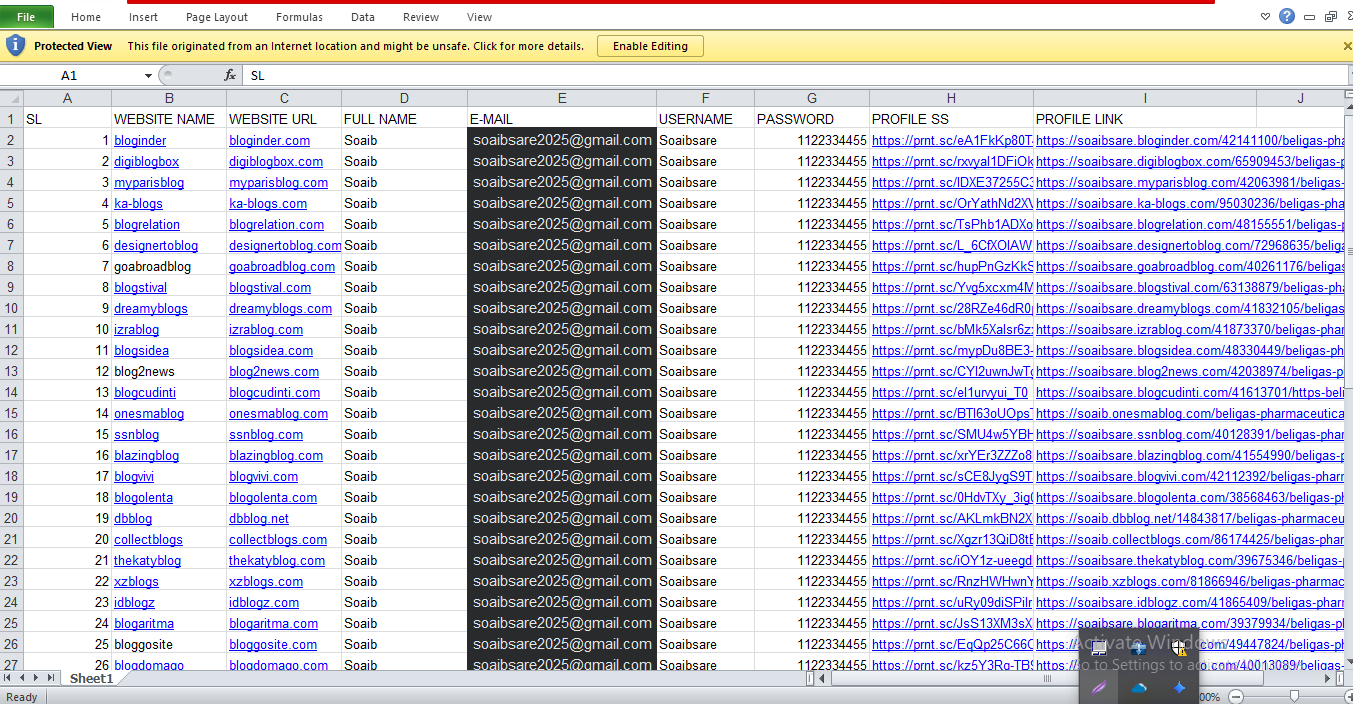Click the Protected View shield icon
Screen dimensions: 1353x704
[x=15, y=45]
